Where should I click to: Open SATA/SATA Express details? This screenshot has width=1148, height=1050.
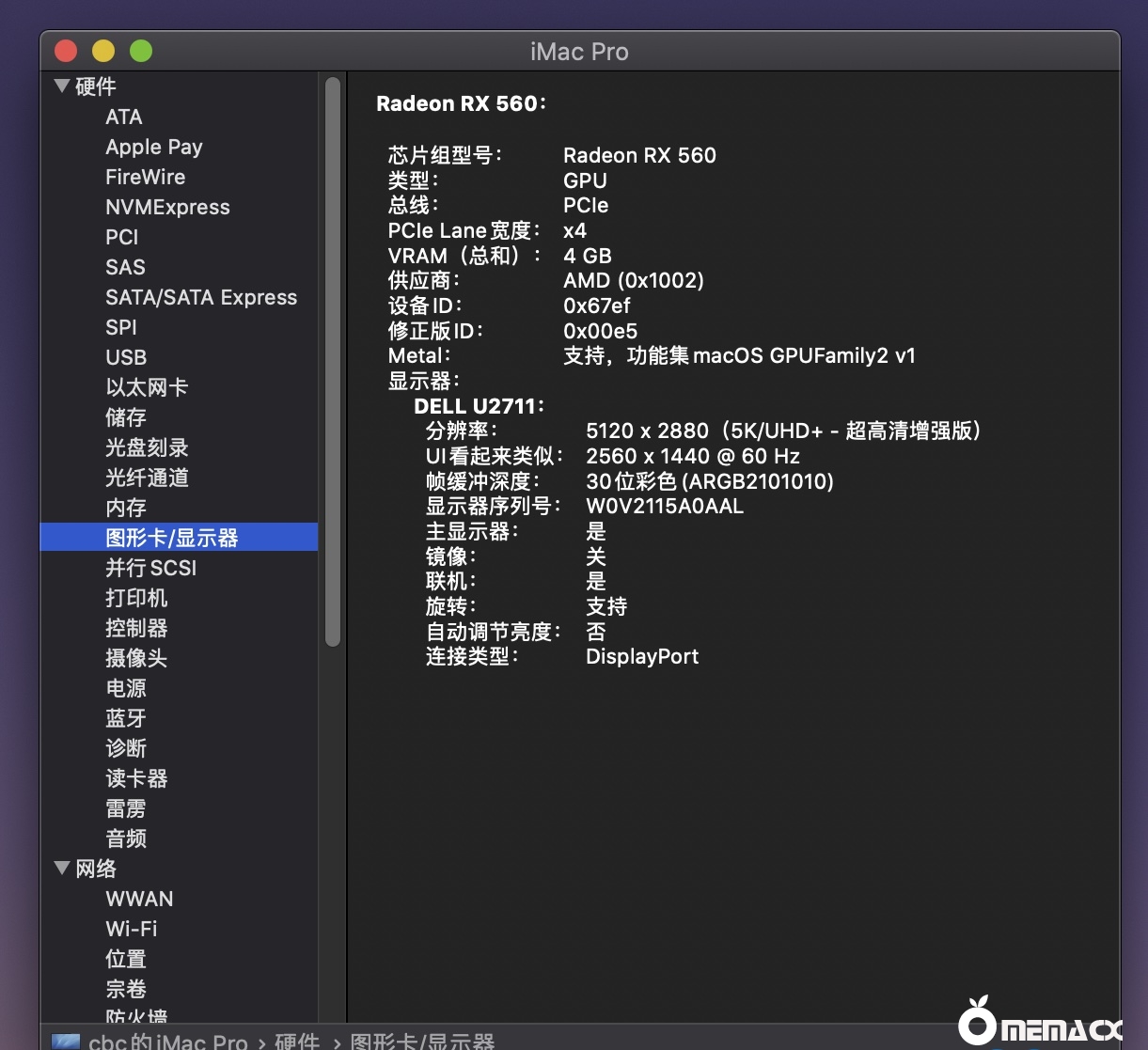pyautogui.click(x=201, y=297)
